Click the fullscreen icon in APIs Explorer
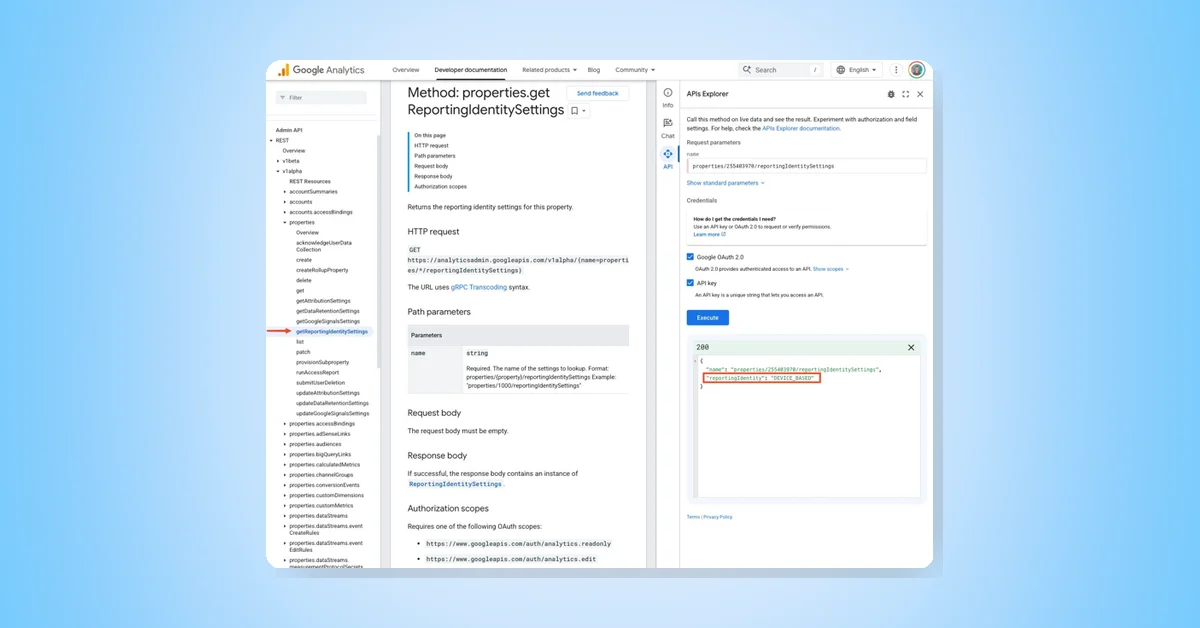 905,94
